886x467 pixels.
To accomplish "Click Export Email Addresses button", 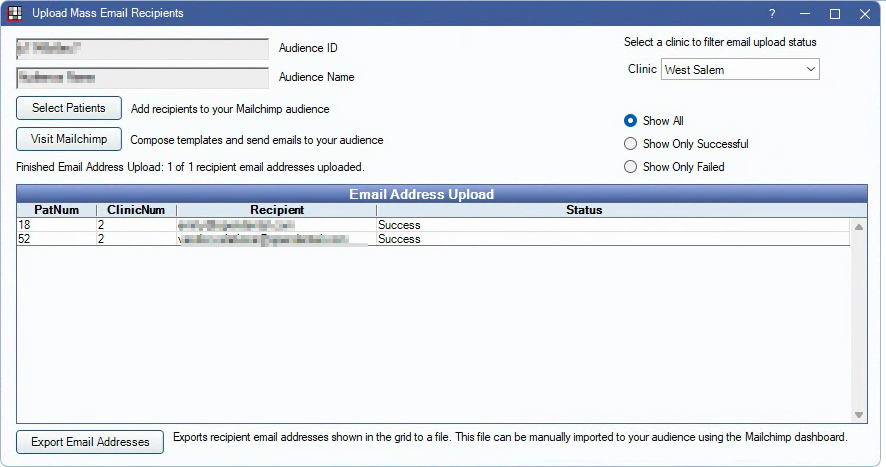I will (x=90, y=442).
